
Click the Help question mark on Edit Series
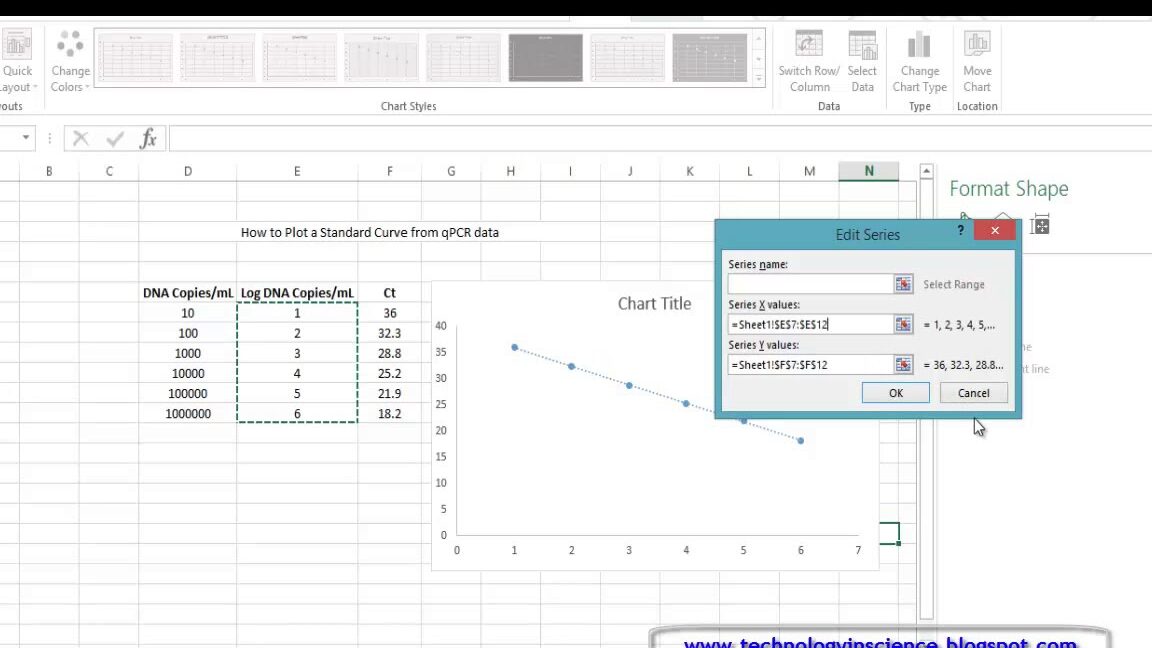960,230
